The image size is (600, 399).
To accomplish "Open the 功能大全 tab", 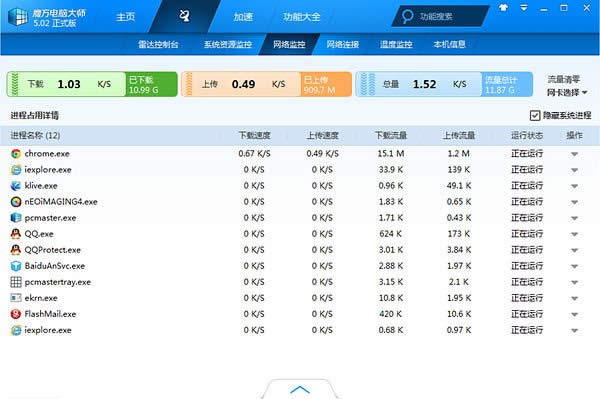I will [x=302, y=17].
